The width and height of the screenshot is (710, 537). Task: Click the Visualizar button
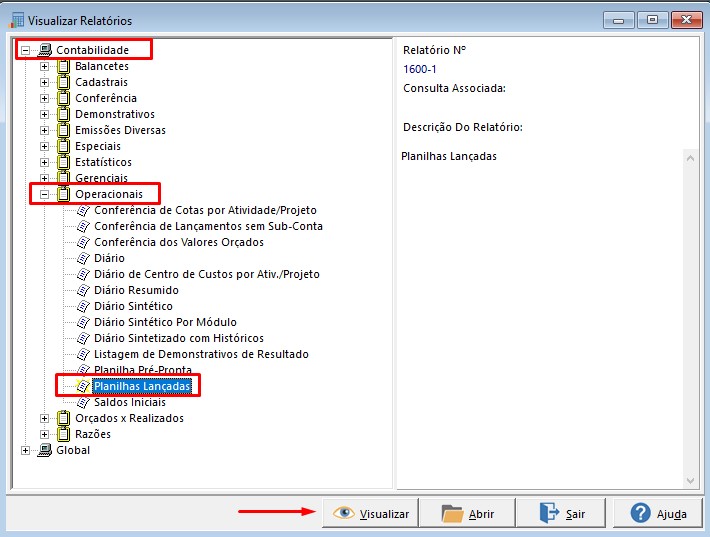tap(370, 513)
